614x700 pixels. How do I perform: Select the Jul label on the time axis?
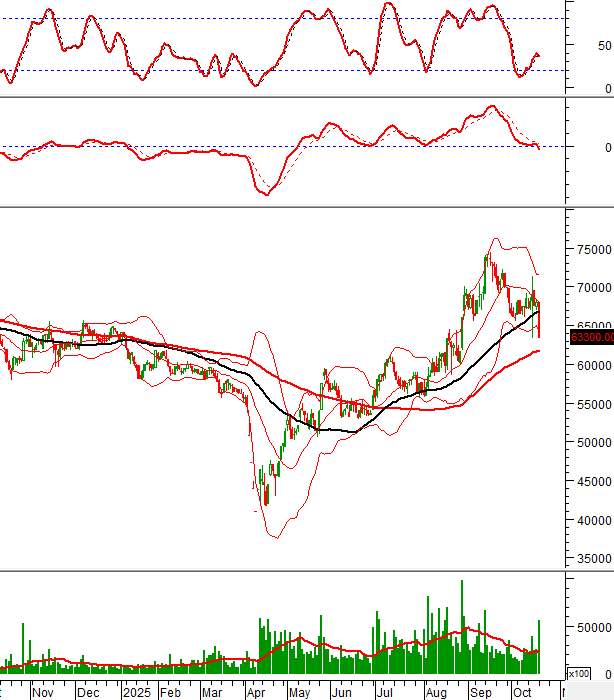coord(385,691)
